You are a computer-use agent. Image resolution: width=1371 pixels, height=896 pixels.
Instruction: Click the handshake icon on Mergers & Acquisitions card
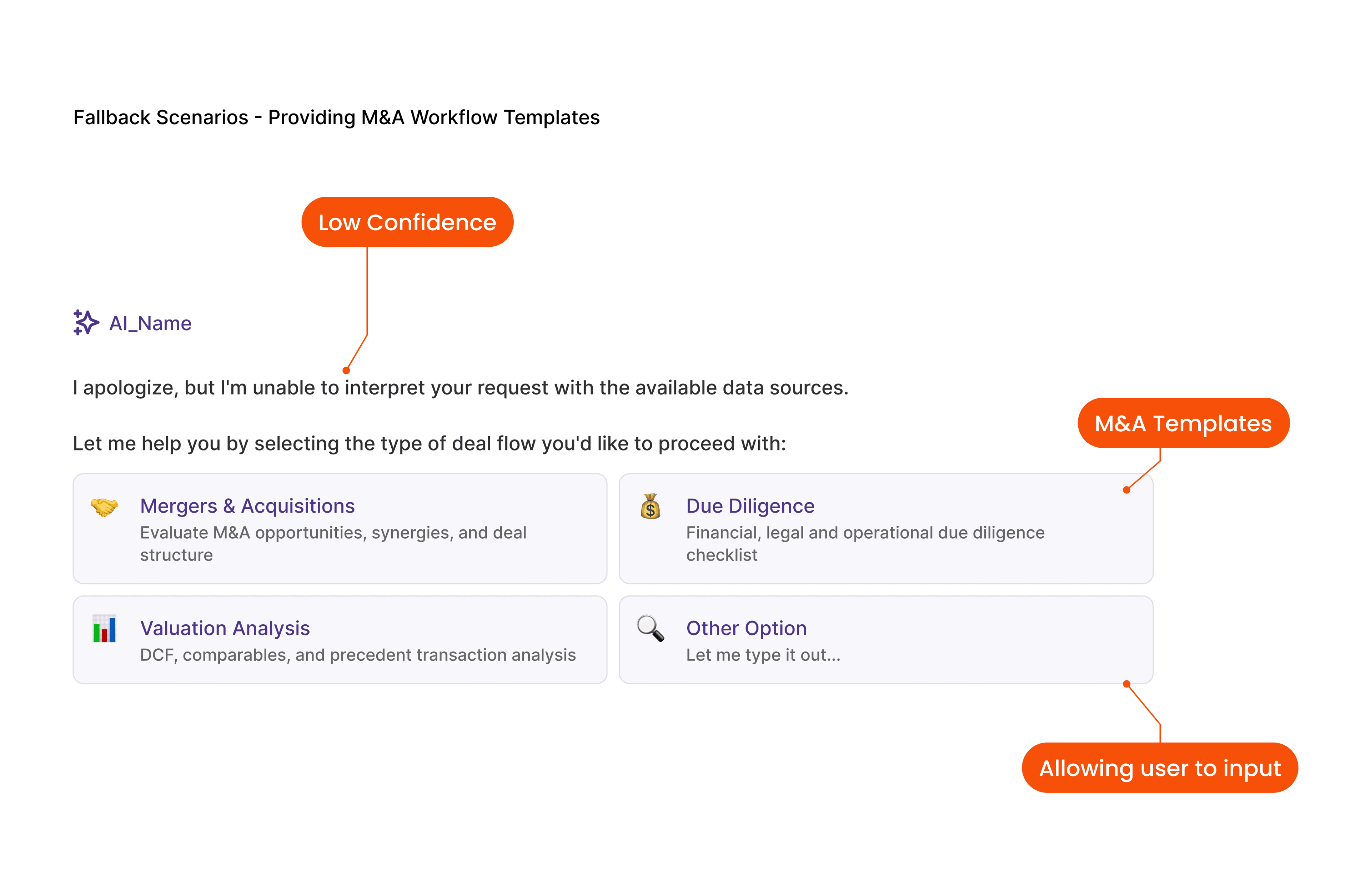[104, 507]
